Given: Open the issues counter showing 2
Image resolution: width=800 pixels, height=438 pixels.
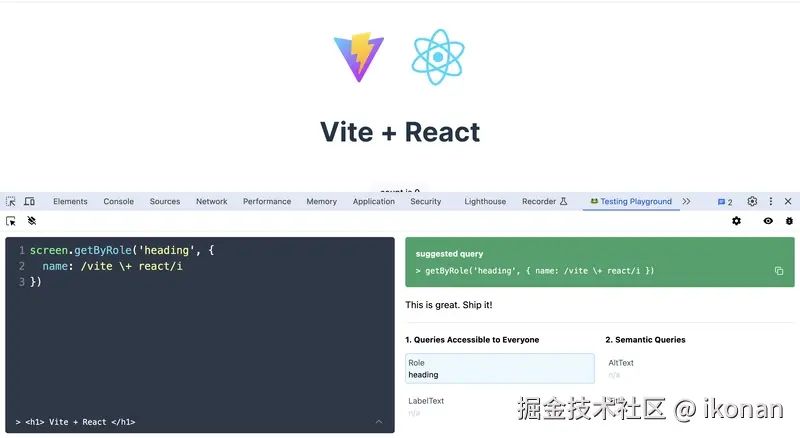Looking at the screenshot, I should click(x=725, y=202).
